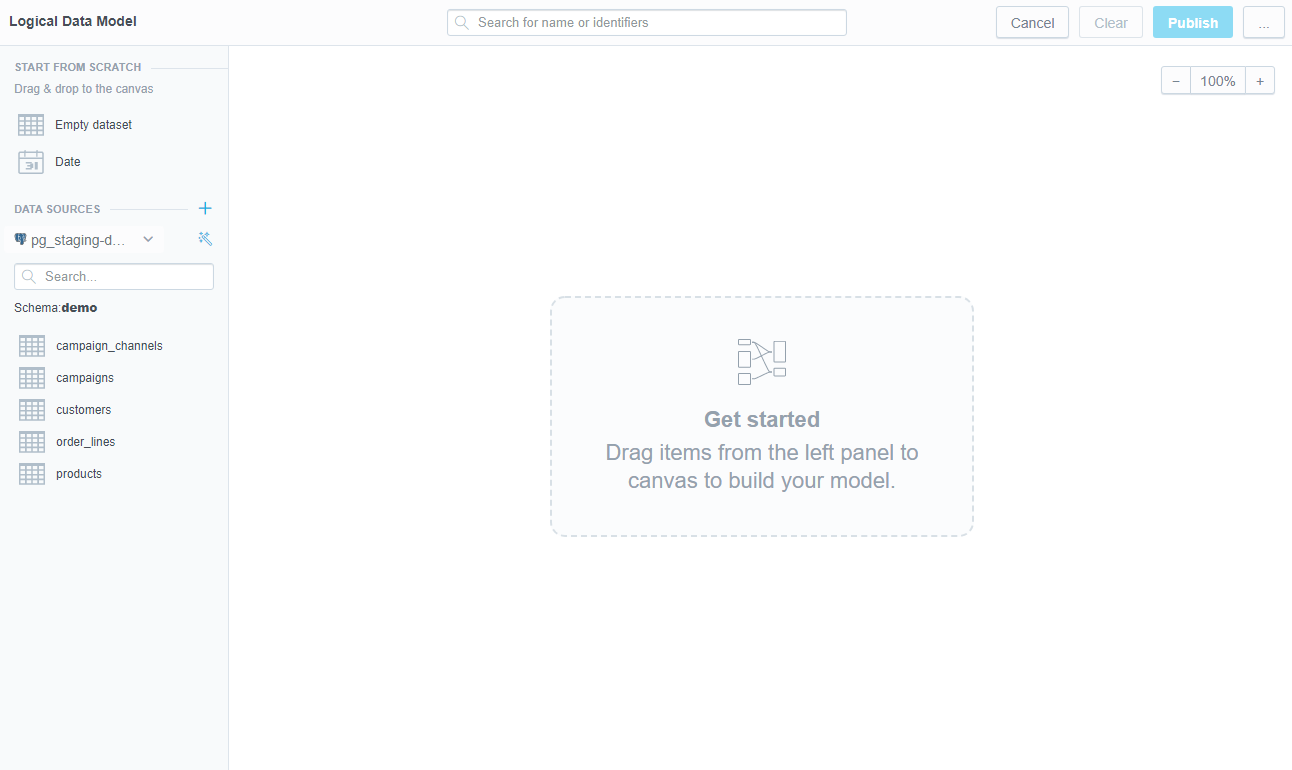Select the customers table name
The image size is (1292, 770).
(x=84, y=410)
